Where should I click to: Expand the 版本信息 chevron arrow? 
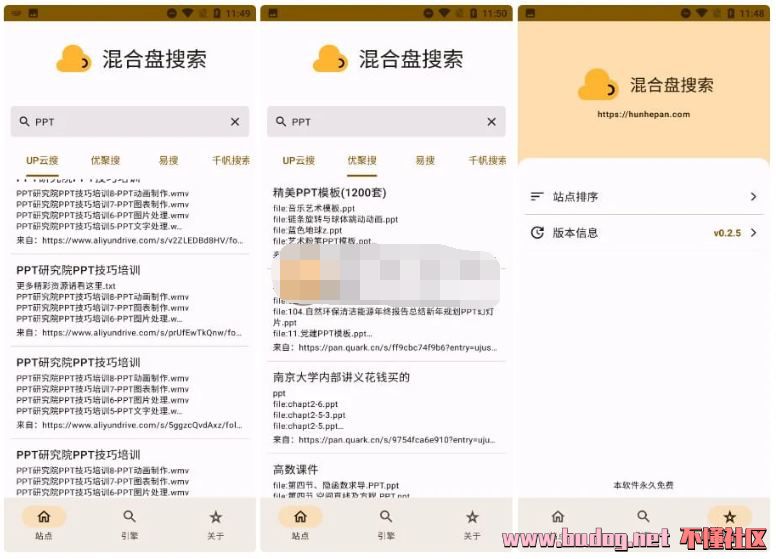(753, 233)
